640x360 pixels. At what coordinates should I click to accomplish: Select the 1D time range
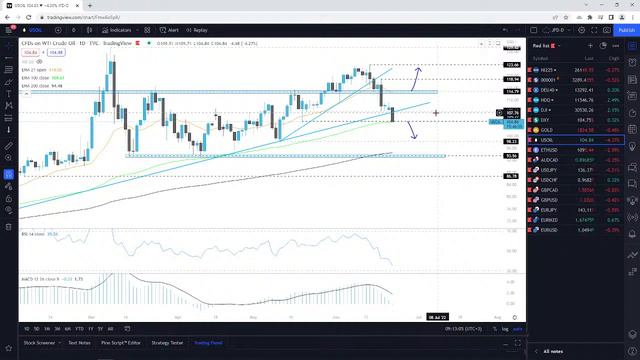click(x=27, y=329)
